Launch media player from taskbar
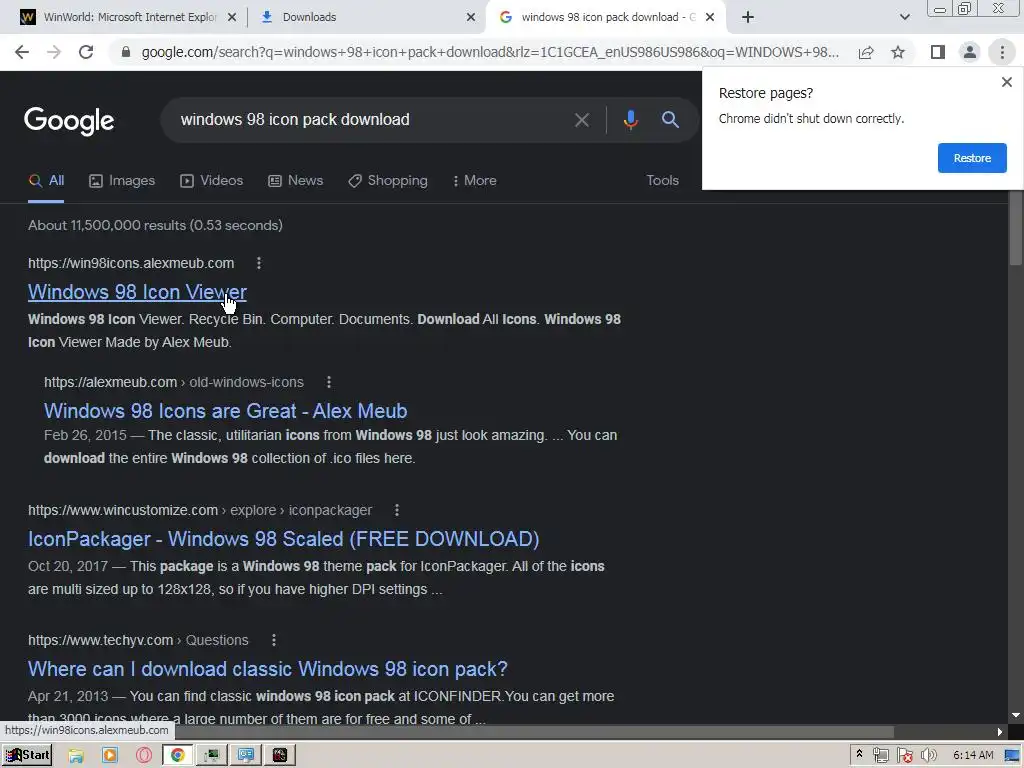The image size is (1024, 768). [110, 756]
